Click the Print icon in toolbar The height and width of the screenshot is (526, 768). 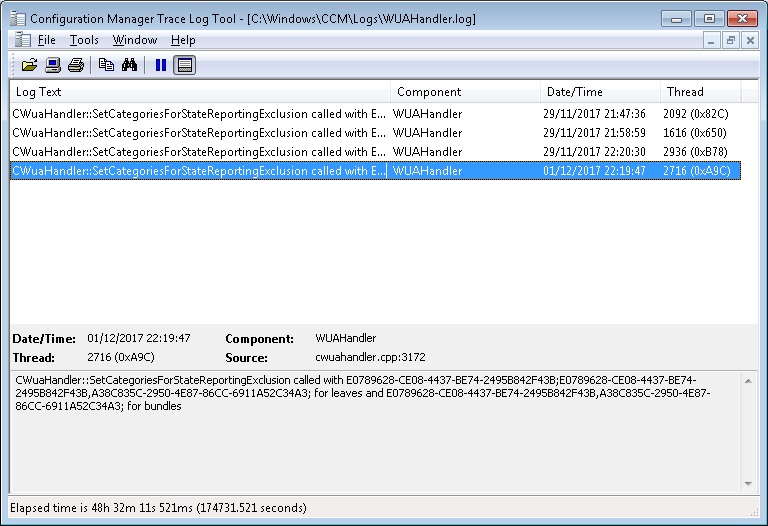pyautogui.click(x=75, y=65)
